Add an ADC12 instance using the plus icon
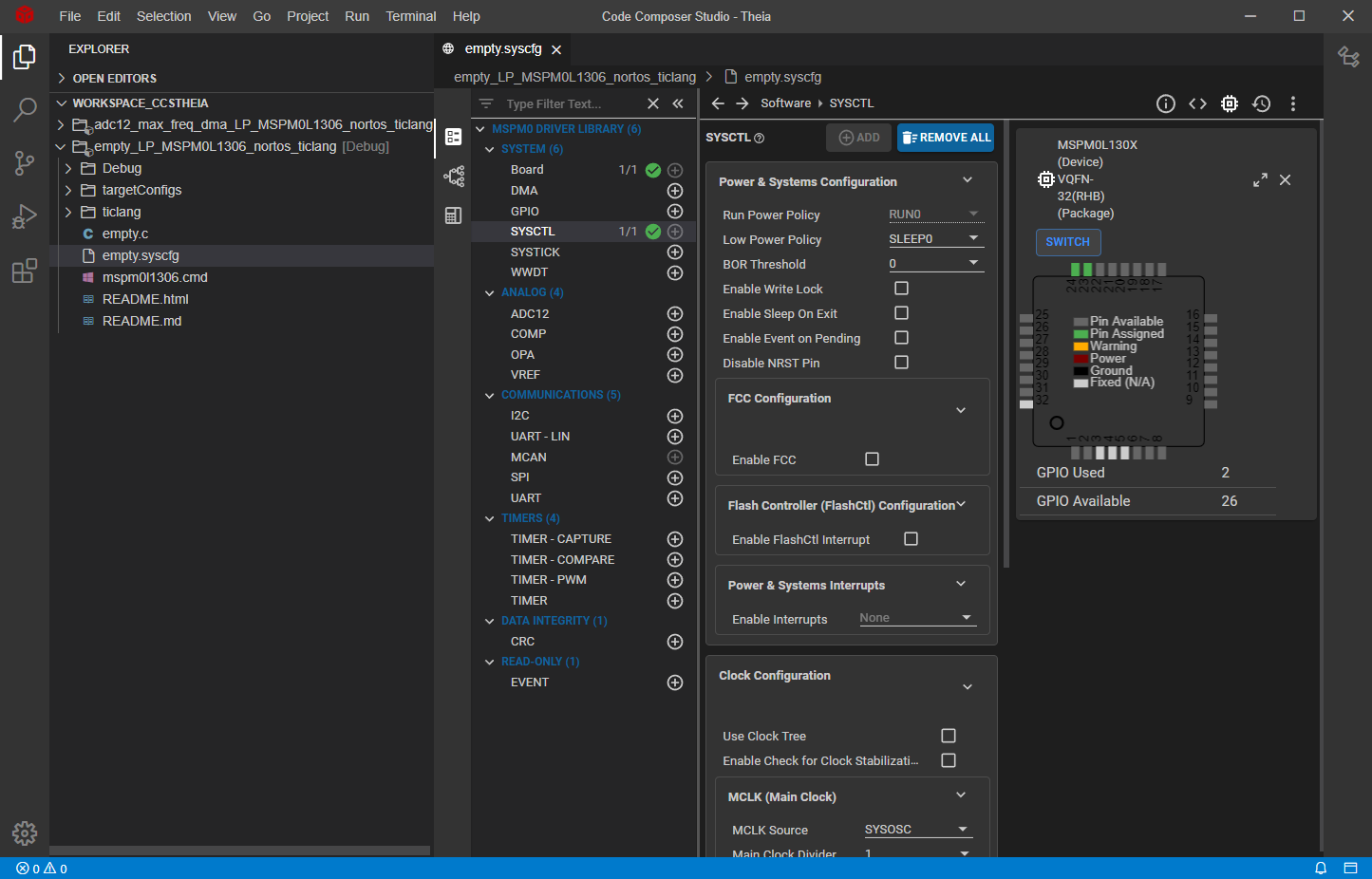Screen dimensions: 1372x879 [x=675, y=314]
